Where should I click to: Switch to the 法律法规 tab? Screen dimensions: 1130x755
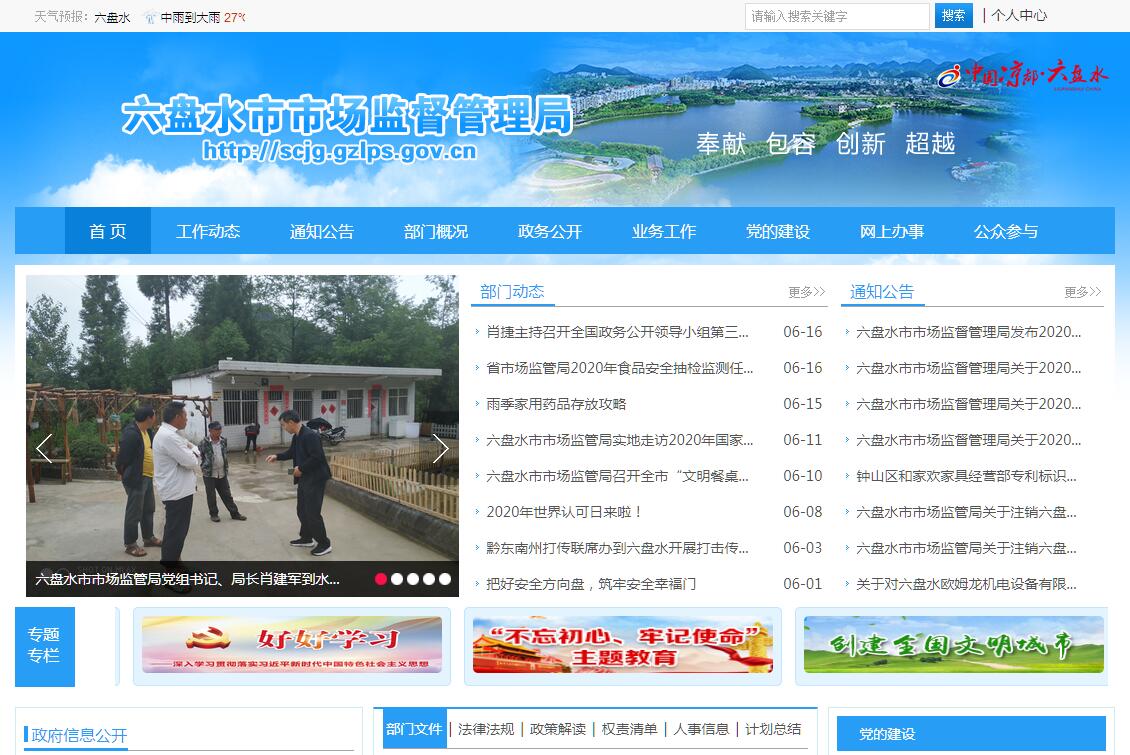pyautogui.click(x=486, y=729)
